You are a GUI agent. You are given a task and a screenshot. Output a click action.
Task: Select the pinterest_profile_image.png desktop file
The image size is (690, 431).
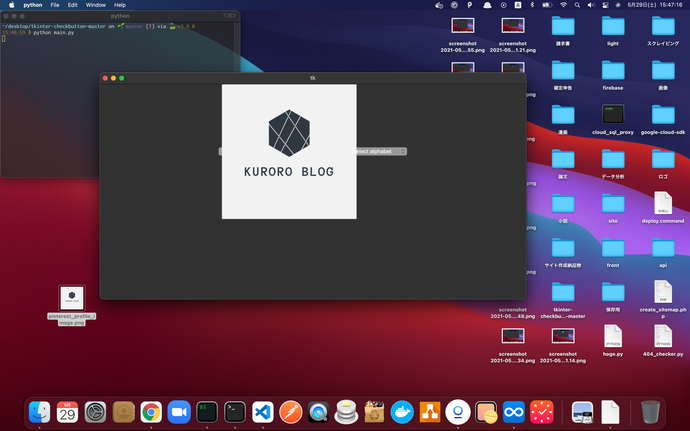[72, 305]
